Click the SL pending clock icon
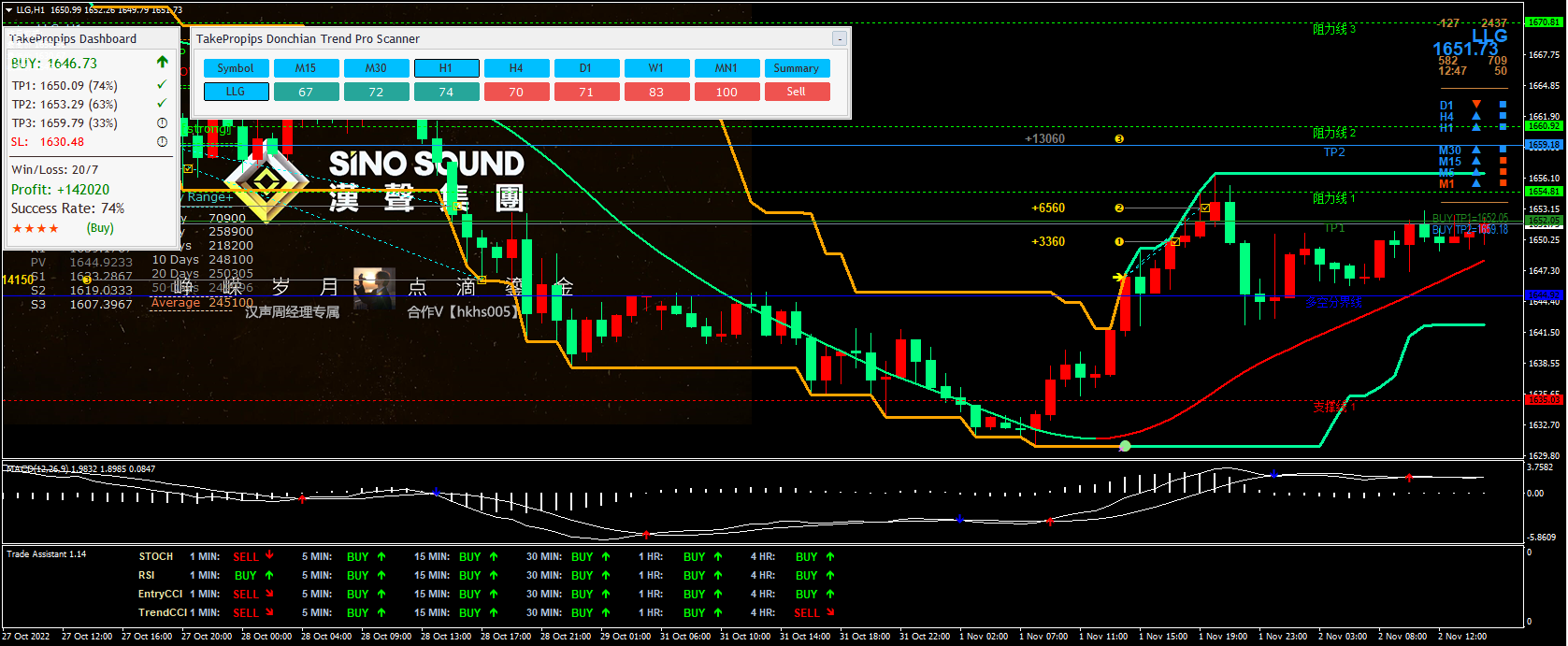Screen dimensions: 1568x646 pyautogui.click(x=162, y=141)
